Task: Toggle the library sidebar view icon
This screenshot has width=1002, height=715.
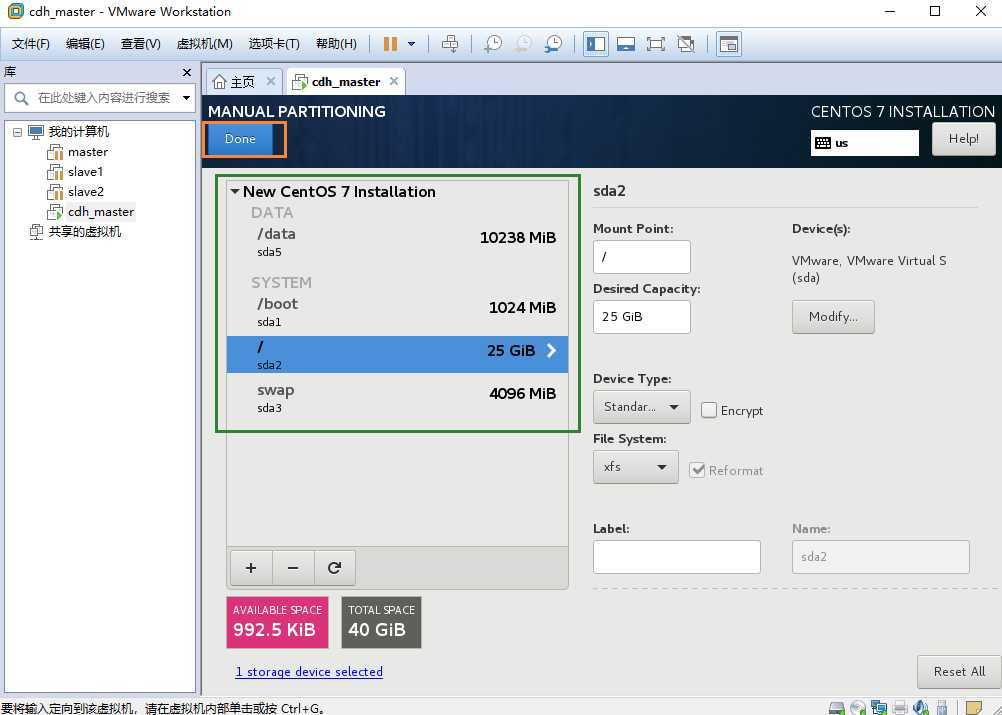Action: pos(596,43)
